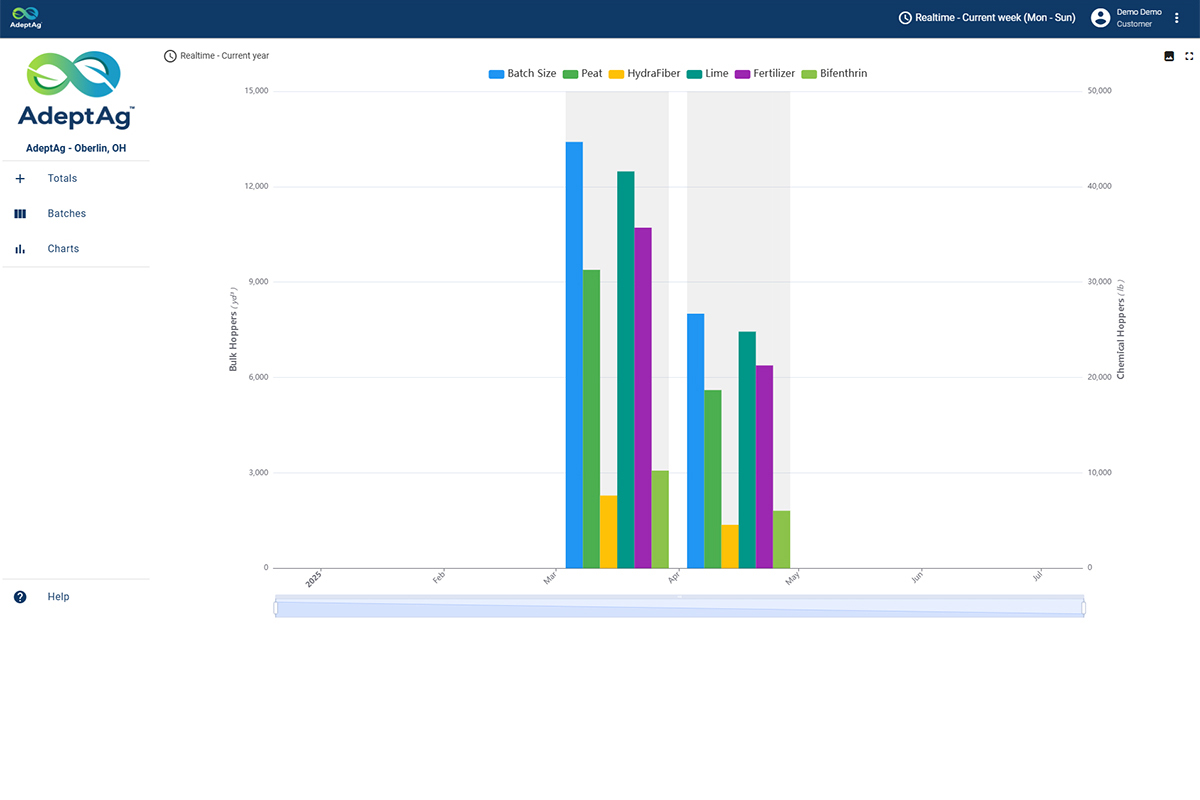This screenshot has width=1200, height=800.
Task: Click the AdeptAg logo in top bar
Action: coord(26,17)
